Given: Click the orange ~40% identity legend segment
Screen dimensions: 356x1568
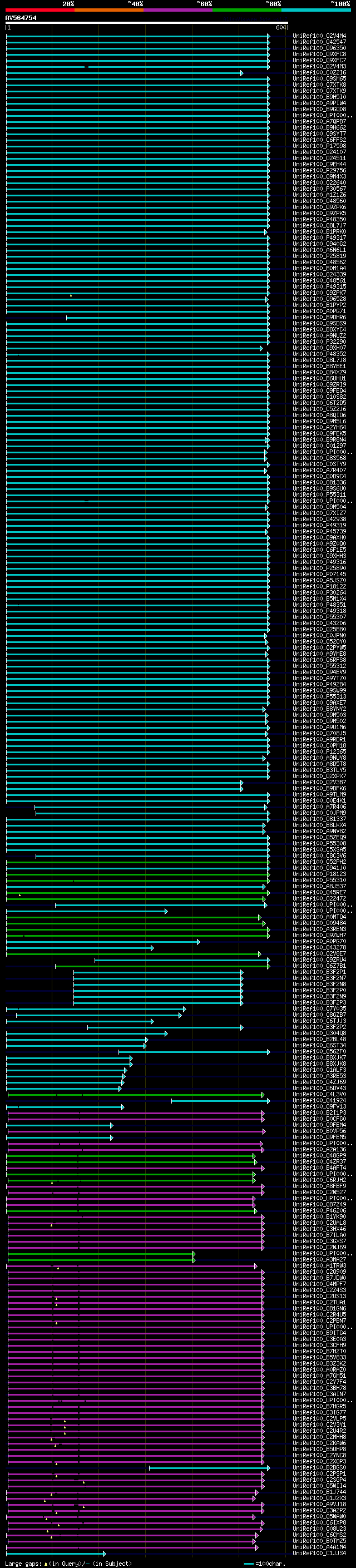Looking at the screenshot, I should point(109,10).
